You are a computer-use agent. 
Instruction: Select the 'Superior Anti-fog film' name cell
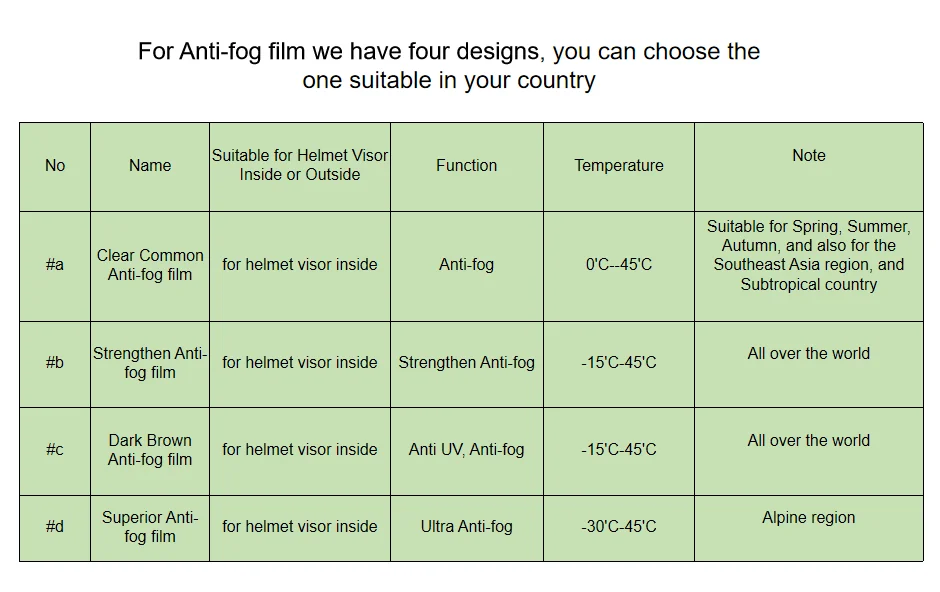(150, 527)
